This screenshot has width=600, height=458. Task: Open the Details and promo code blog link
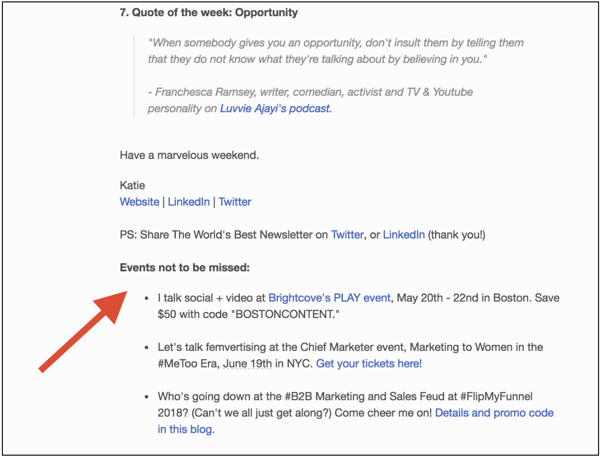355,421
